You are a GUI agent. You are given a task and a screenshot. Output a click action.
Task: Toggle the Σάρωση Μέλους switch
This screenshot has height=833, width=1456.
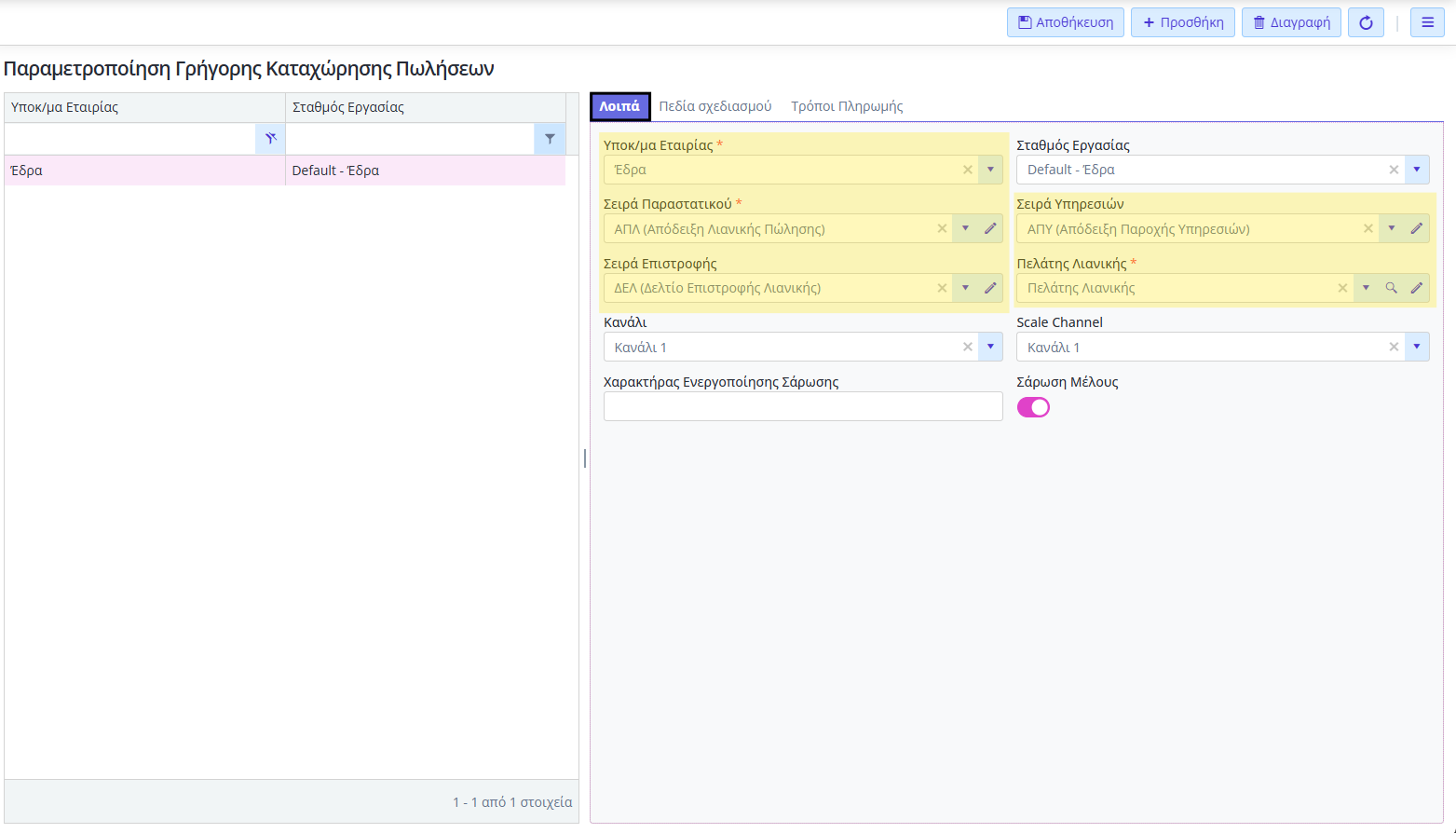(x=1033, y=407)
